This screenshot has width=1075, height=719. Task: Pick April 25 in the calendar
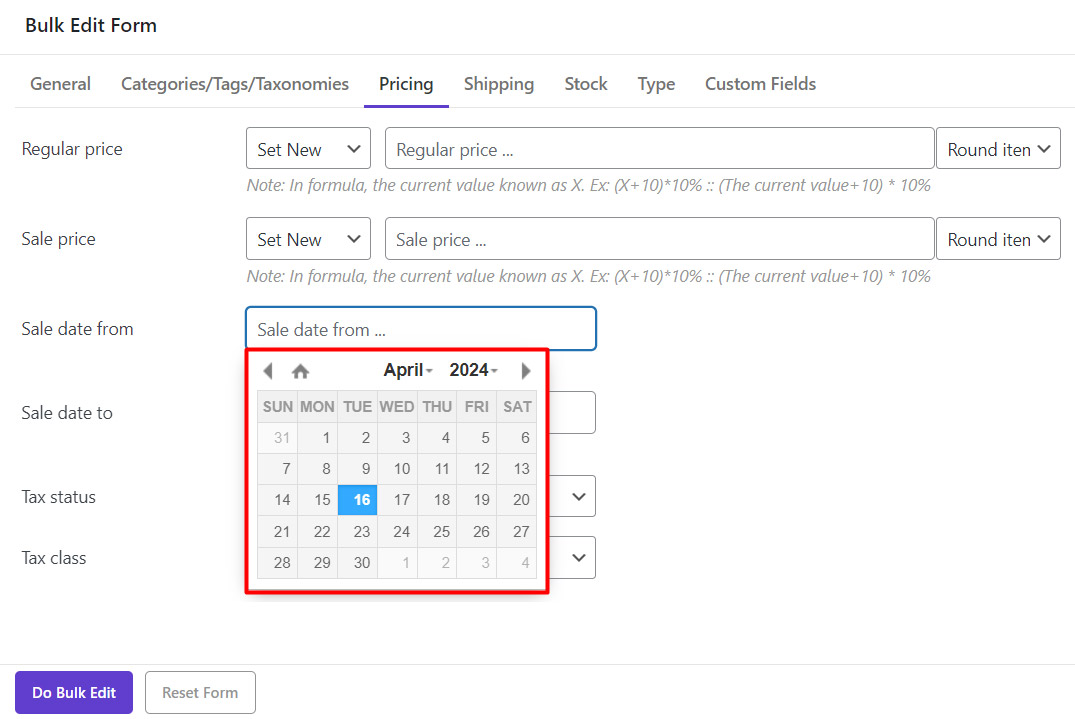(x=441, y=532)
